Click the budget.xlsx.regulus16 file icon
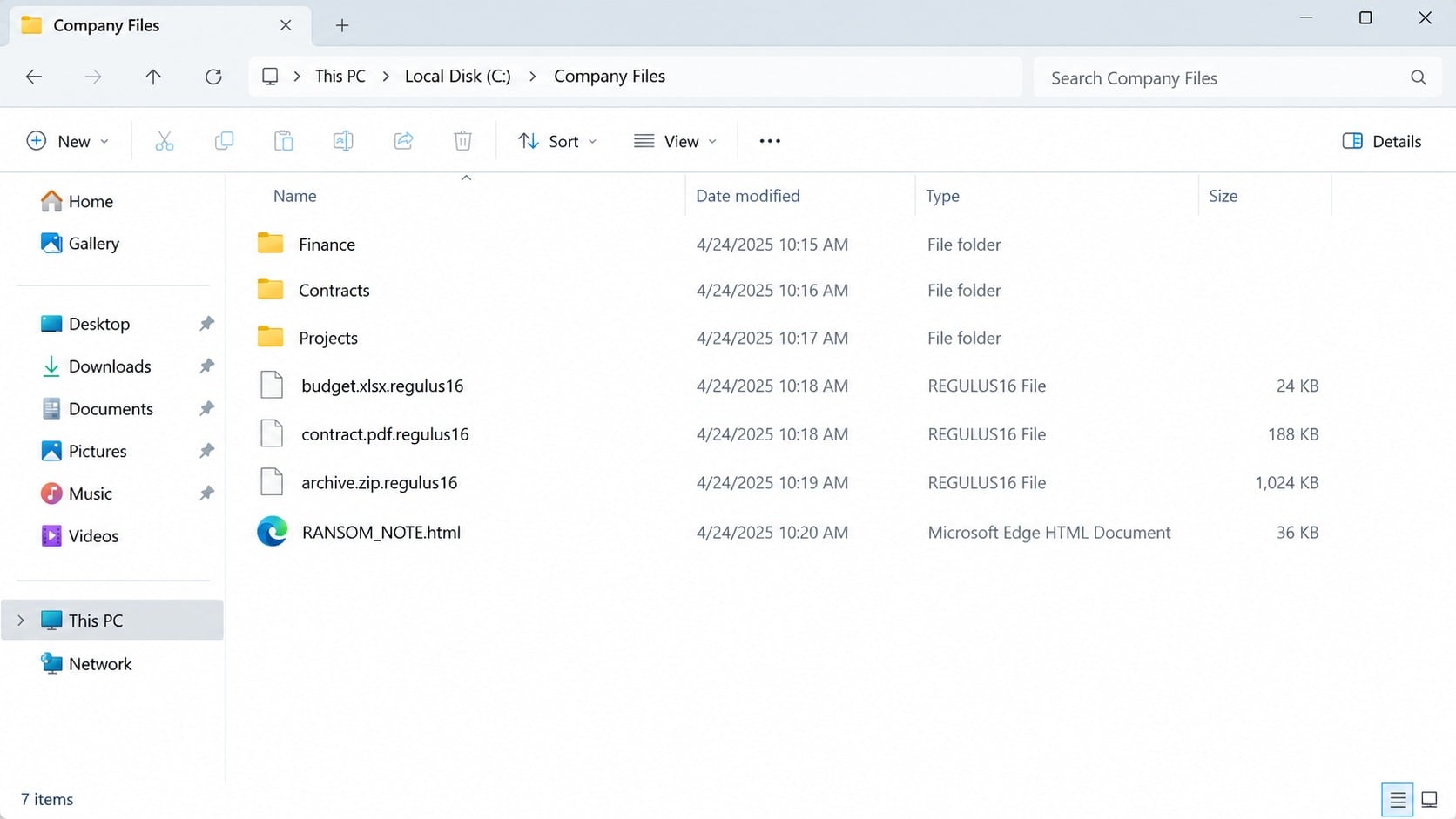Viewport: 1456px width, 819px height. [272, 385]
